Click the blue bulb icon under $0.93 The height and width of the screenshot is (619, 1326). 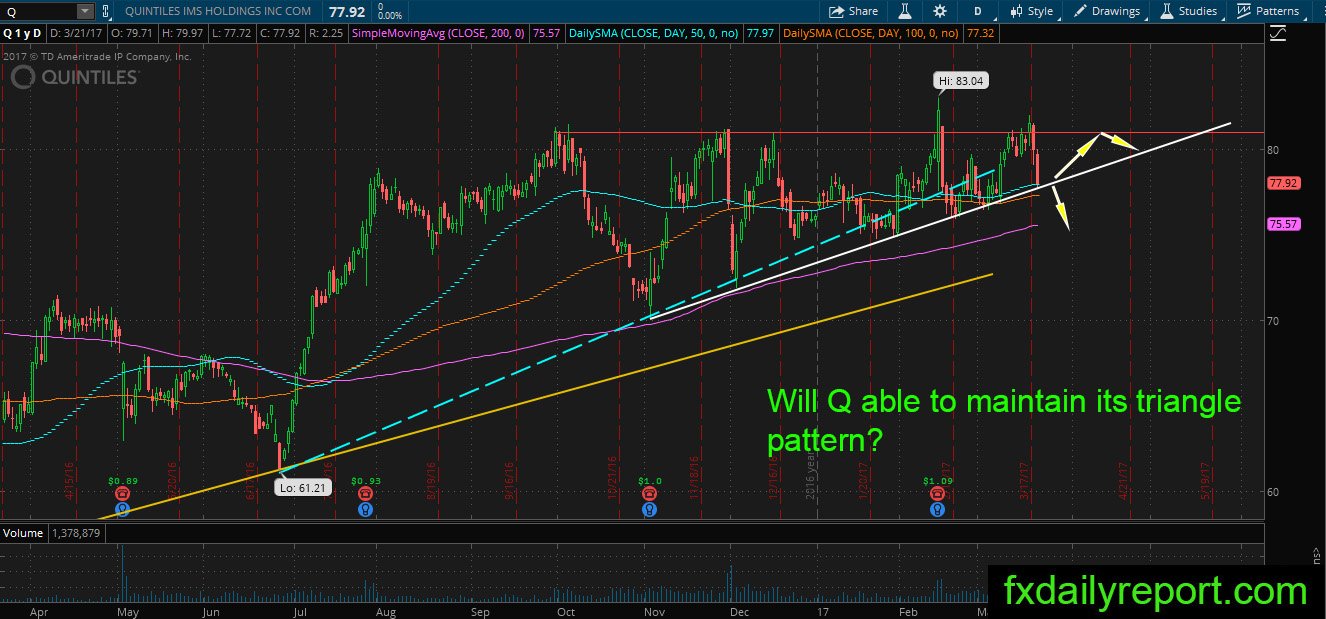pyautogui.click(x=366, y=509)
